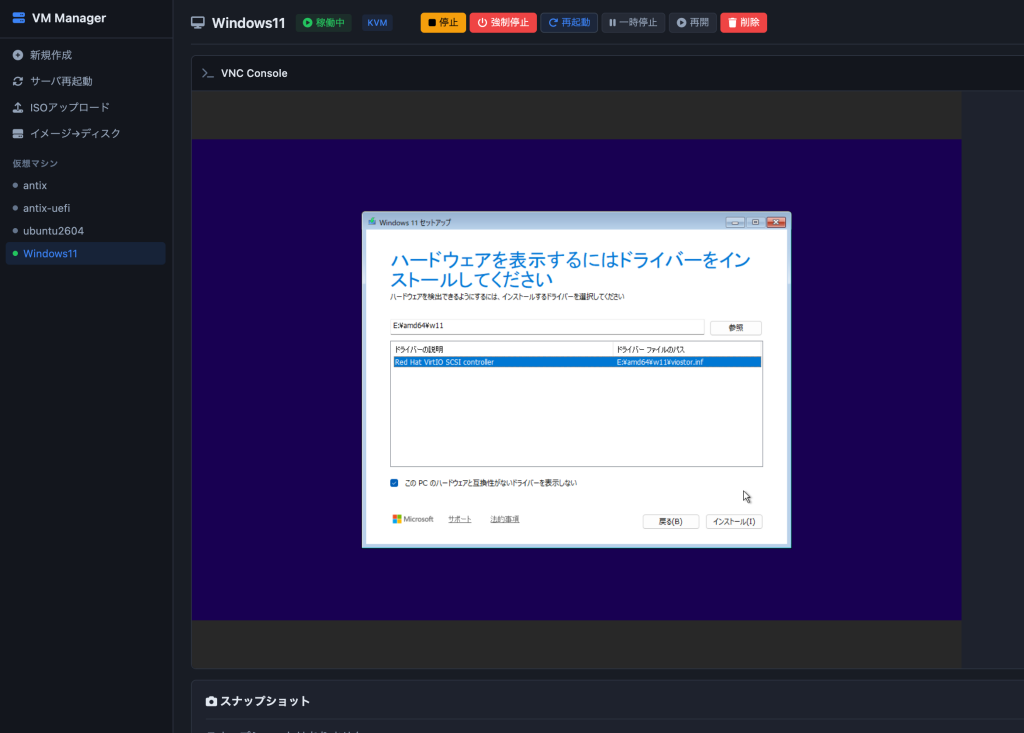The width and height of the screenshot is (1024, 733).
Task: Restart the VM using 再起動 button
Action: pos(569,23)
